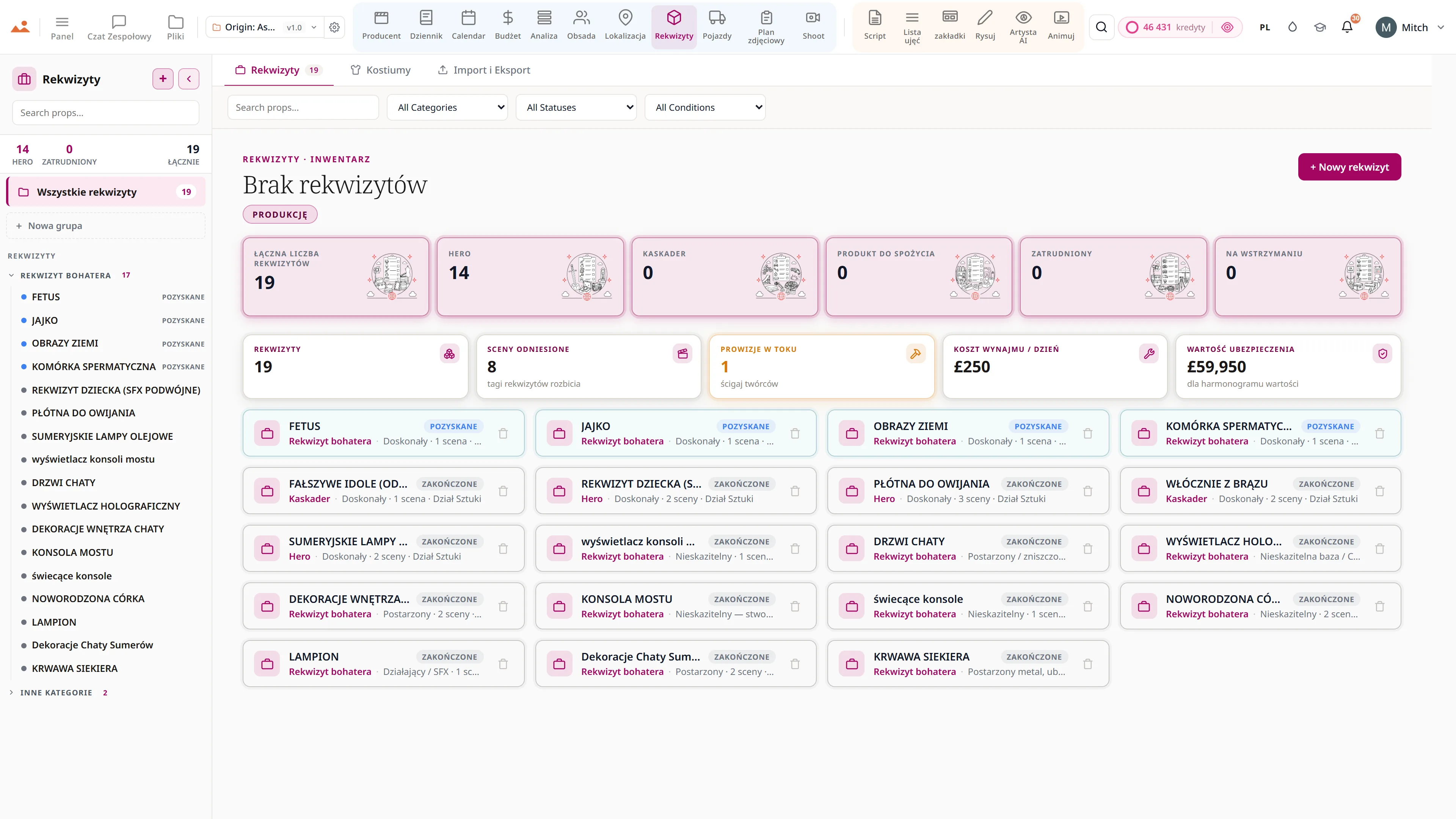1456x819 pixels.
Task: Open the Lokalizacja module
Action: [x=625, y=26]
